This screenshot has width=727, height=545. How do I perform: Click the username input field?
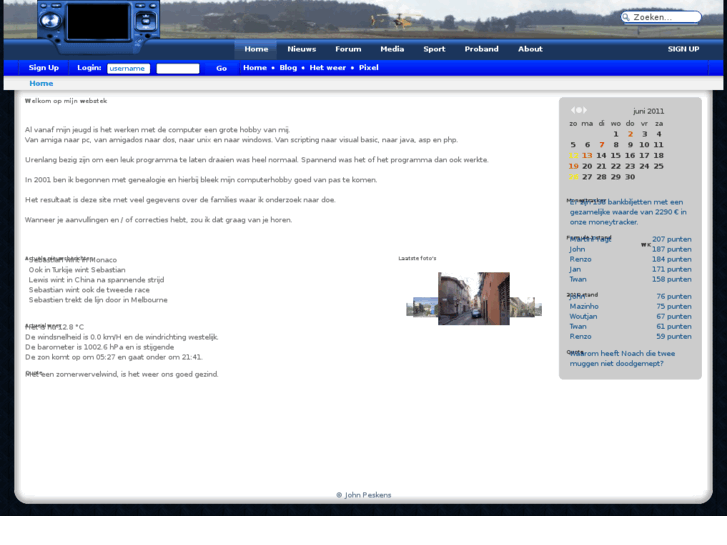tap(128, 68)
